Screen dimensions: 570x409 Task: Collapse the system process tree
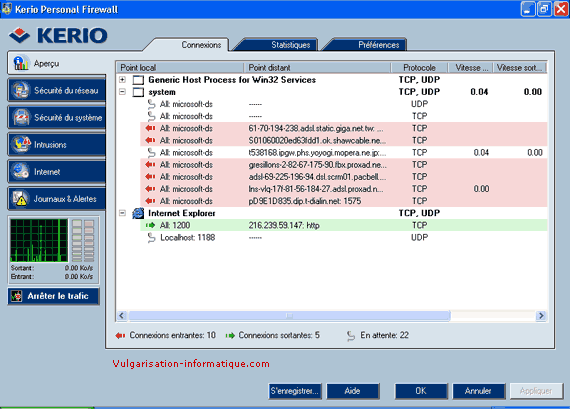[x=123, y=92]
